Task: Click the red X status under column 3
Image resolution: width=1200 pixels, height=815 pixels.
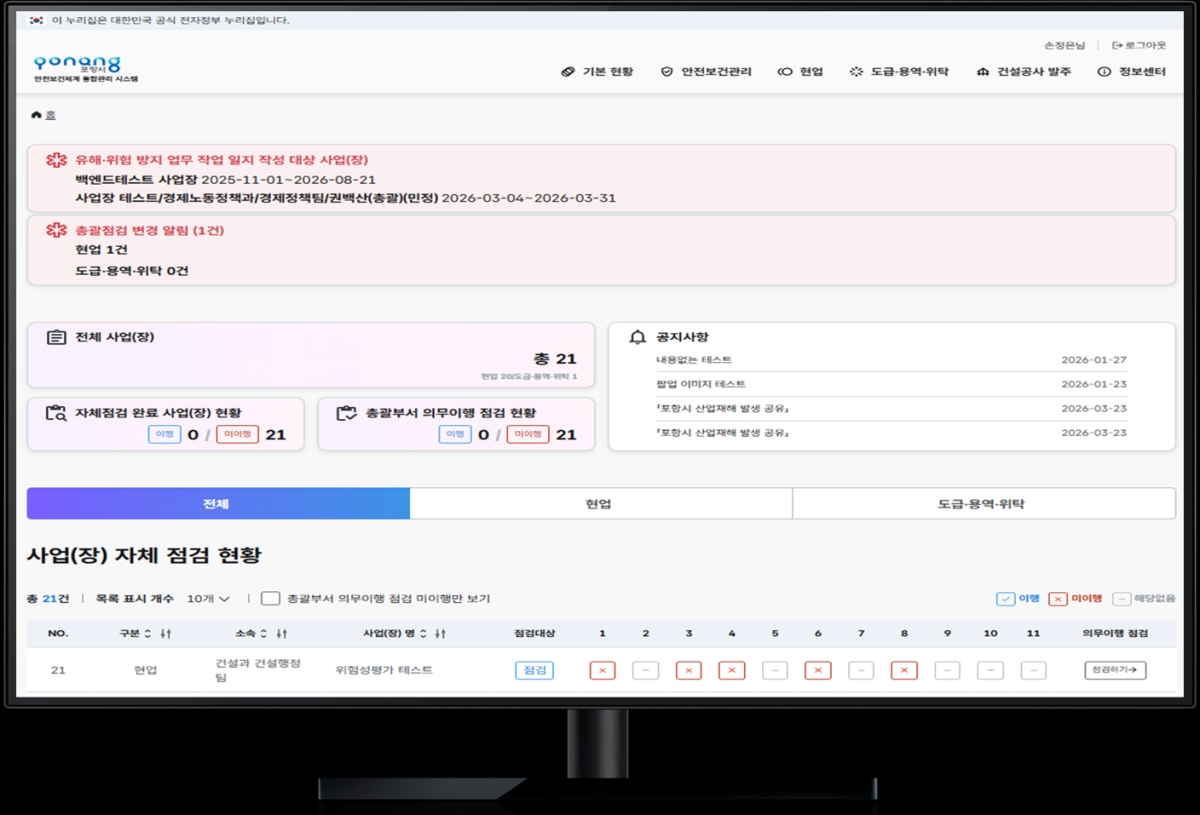Action: 689,671
